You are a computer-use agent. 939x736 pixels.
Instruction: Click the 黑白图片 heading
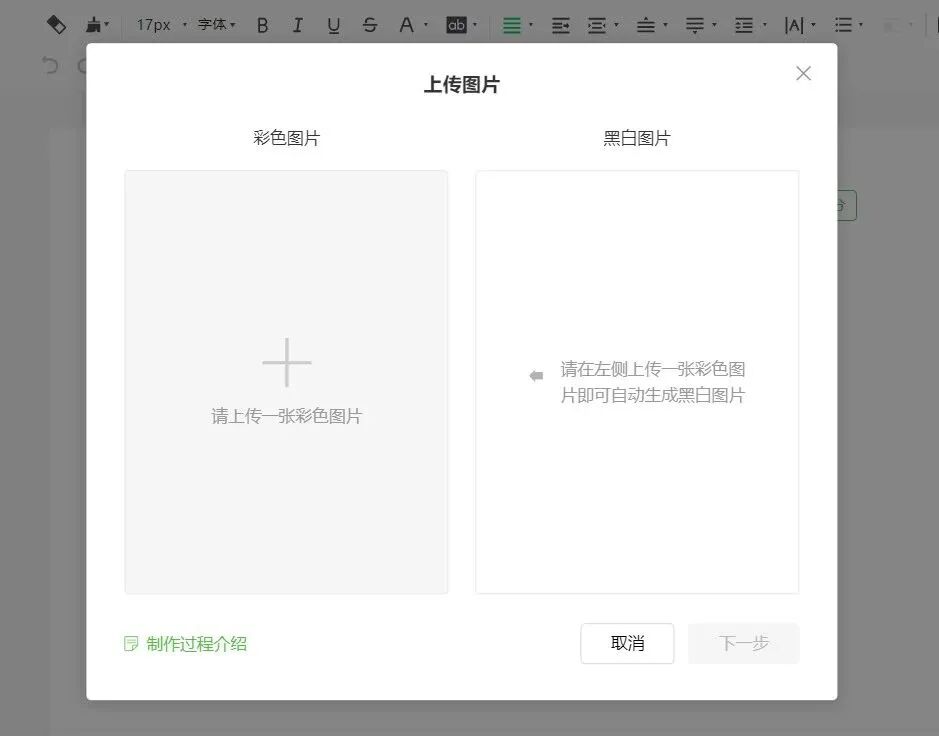pos(637,138)
